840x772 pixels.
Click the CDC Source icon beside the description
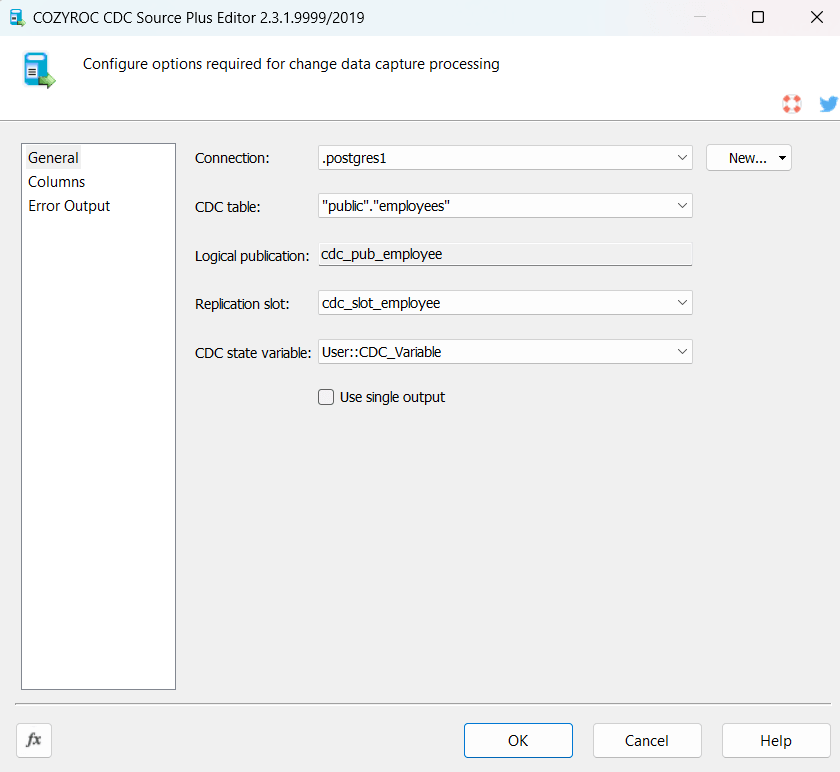pyautogui.click(x=39, y=70)
